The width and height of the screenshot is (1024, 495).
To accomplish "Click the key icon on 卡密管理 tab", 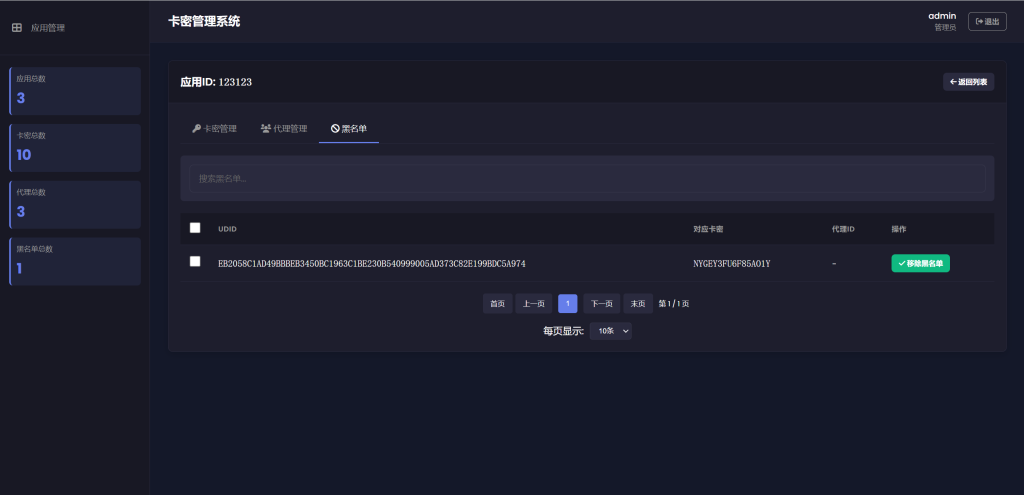I will point(197,129).
